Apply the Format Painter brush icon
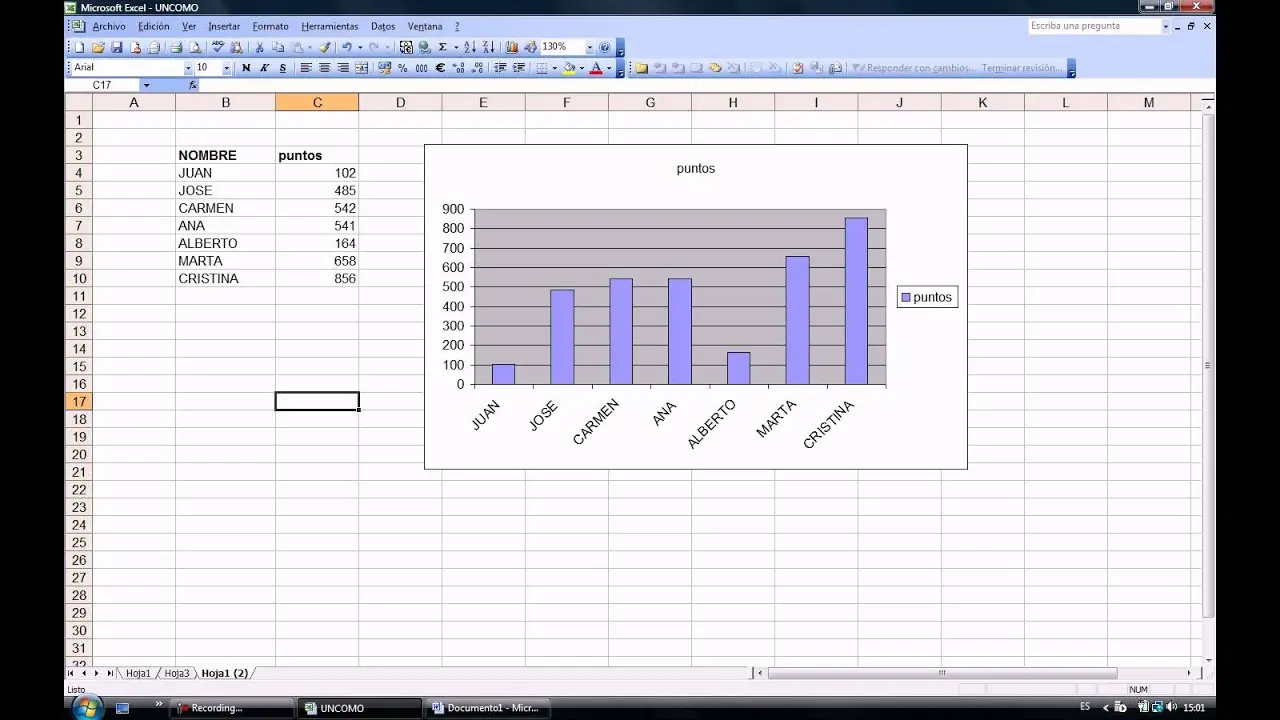1280x720 pixels. (x=323, y=46)
